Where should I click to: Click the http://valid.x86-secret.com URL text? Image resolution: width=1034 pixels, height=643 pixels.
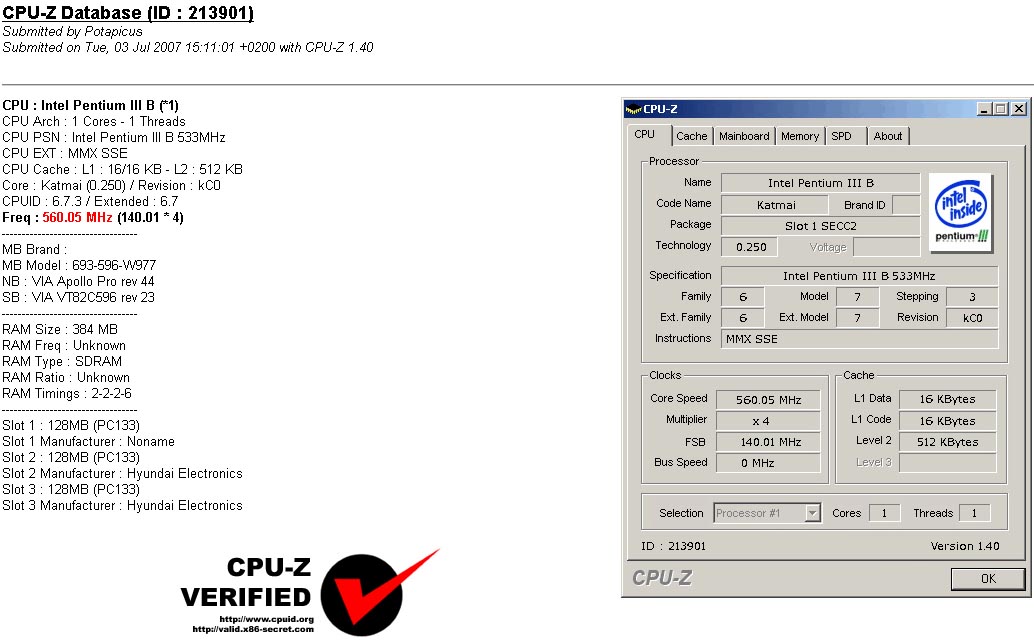253,629
